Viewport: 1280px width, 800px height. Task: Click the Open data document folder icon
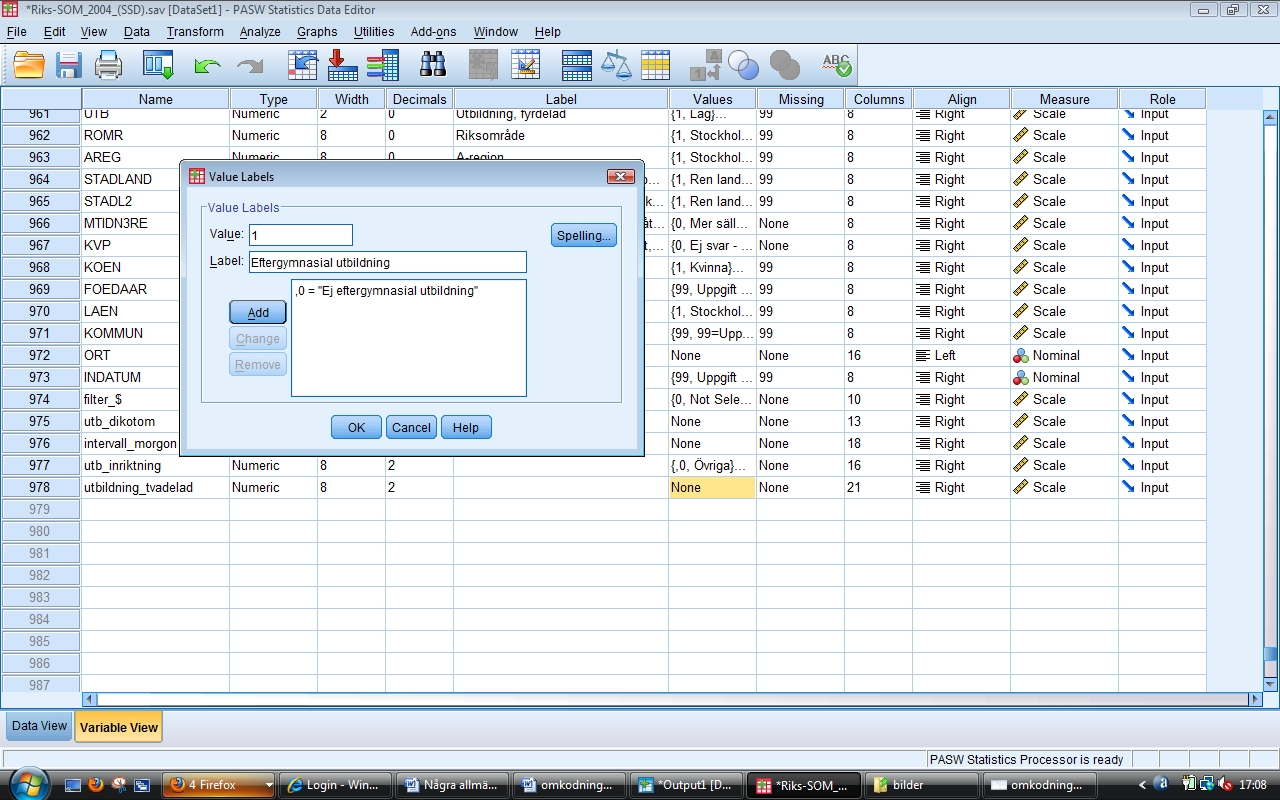coord(29,66)
